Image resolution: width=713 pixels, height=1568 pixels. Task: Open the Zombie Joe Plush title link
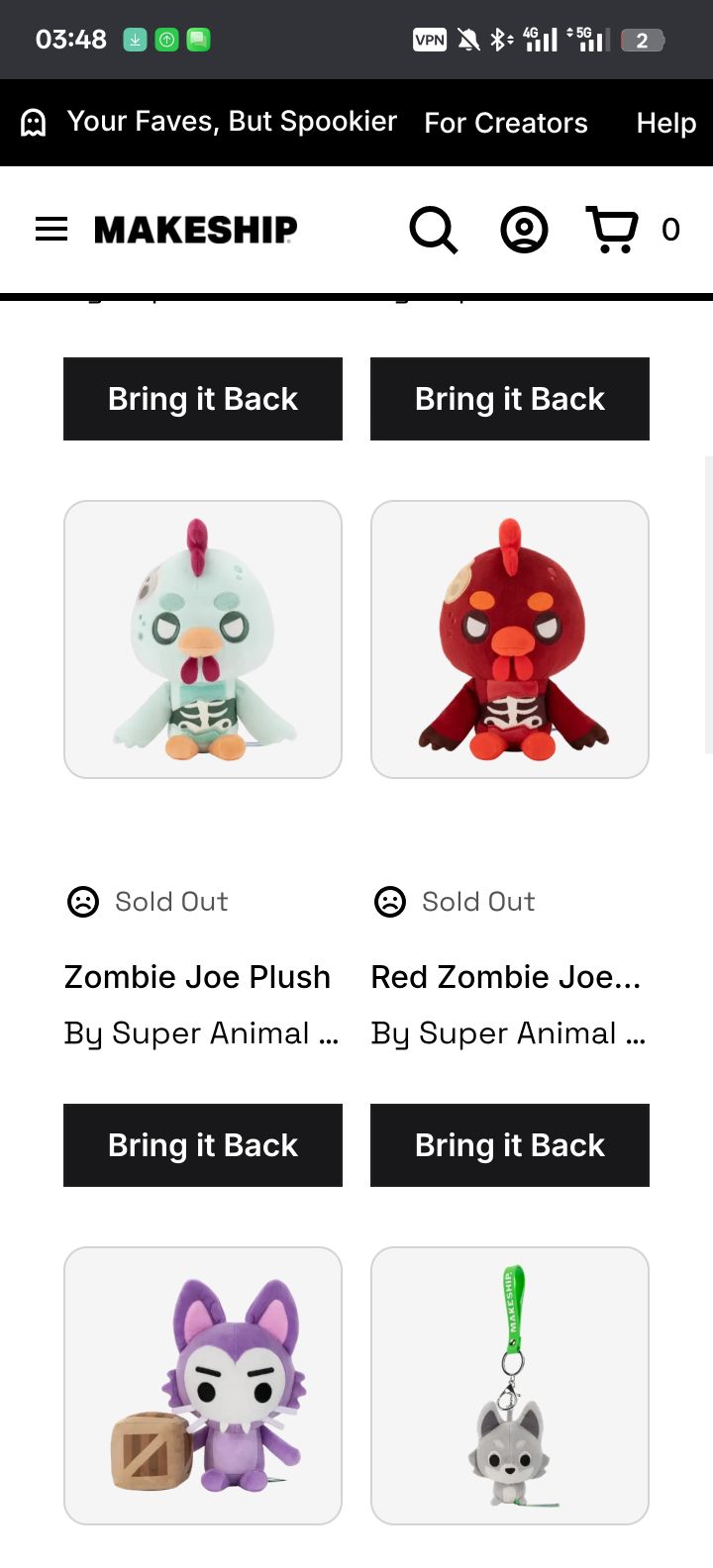click(198, 977)
